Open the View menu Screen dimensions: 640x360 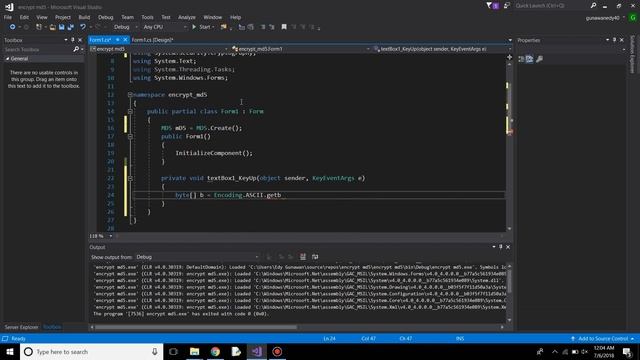coord(42,17)
